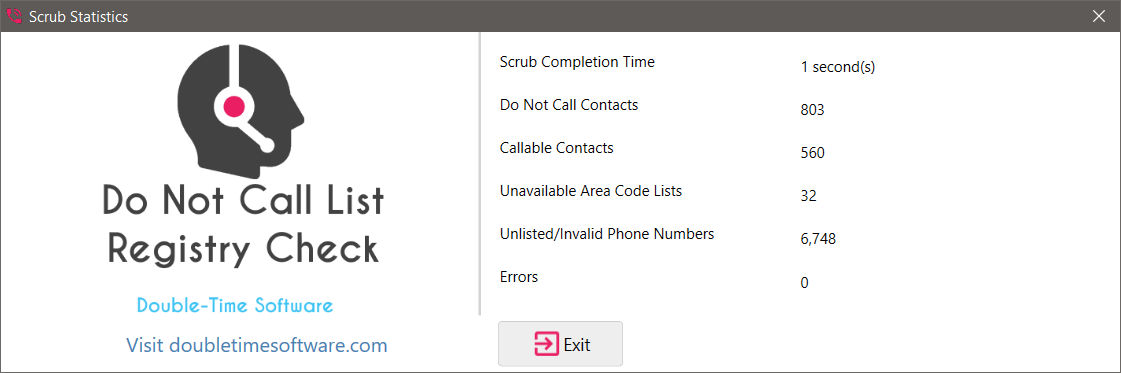The width and height of the screenshot is (1121, 373).
Task: Click the 803 contacts value
Action: (813, 110)
